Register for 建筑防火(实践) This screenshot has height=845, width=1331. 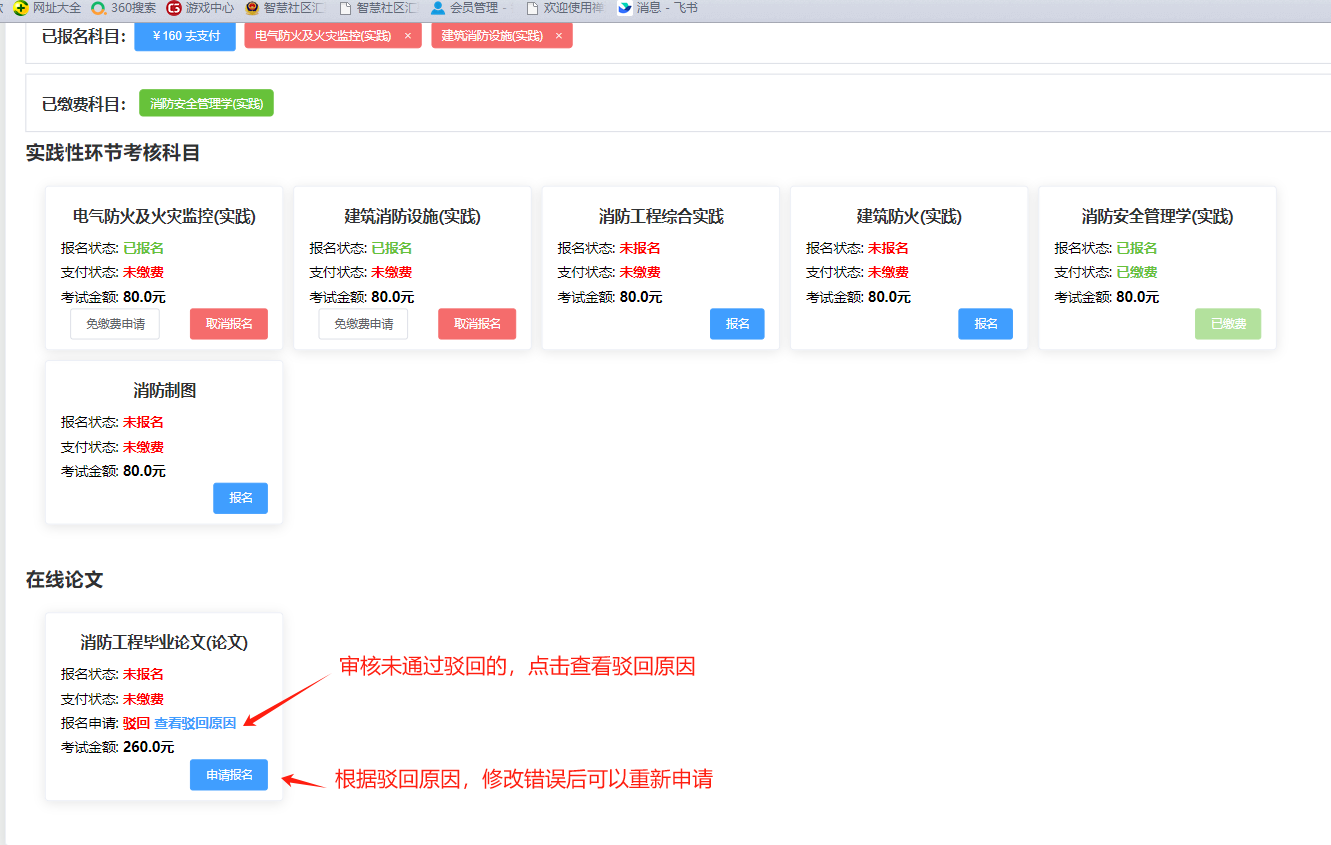[x=985, y=324]
